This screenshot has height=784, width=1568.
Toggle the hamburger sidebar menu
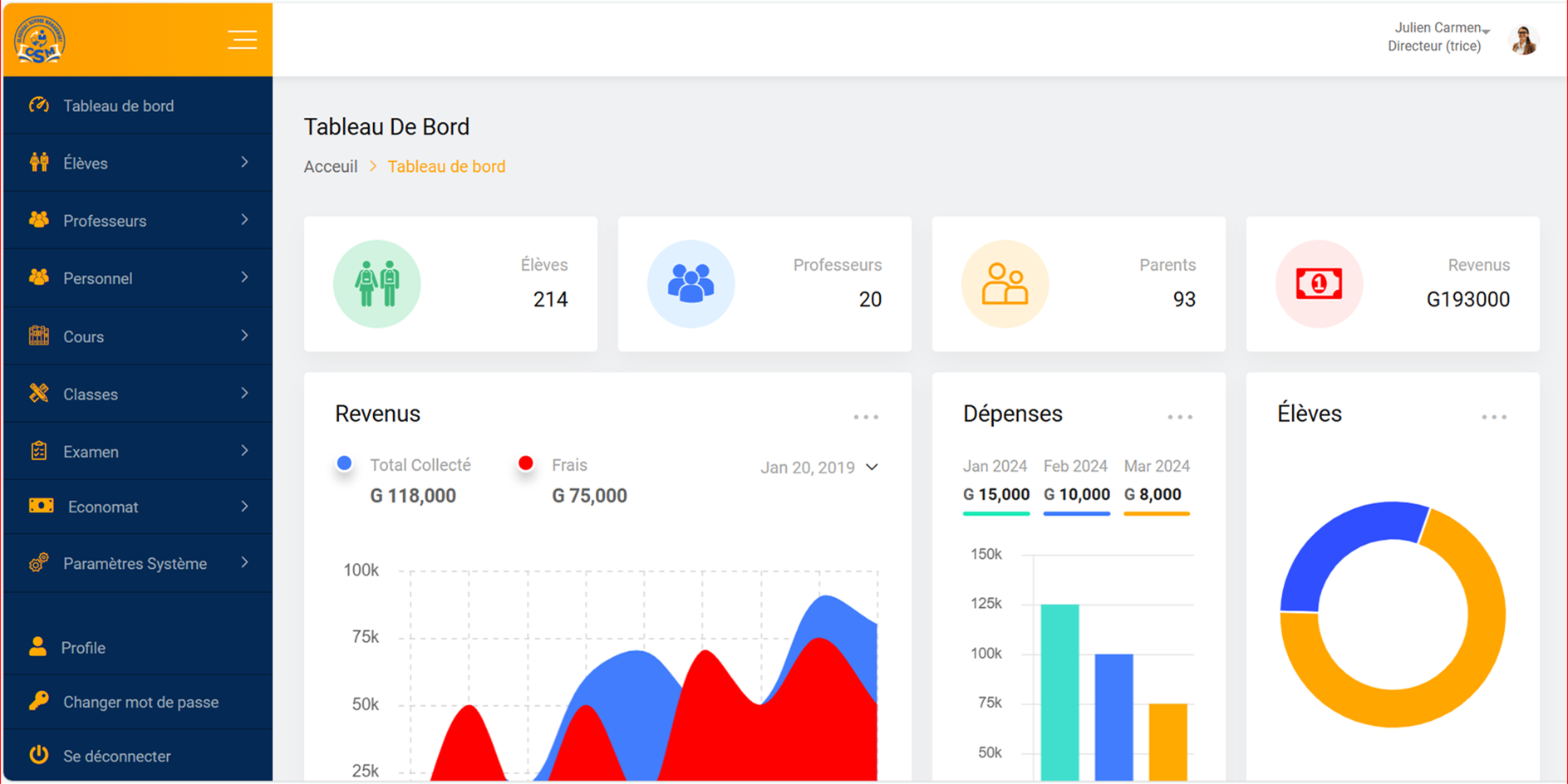point(242,40)
